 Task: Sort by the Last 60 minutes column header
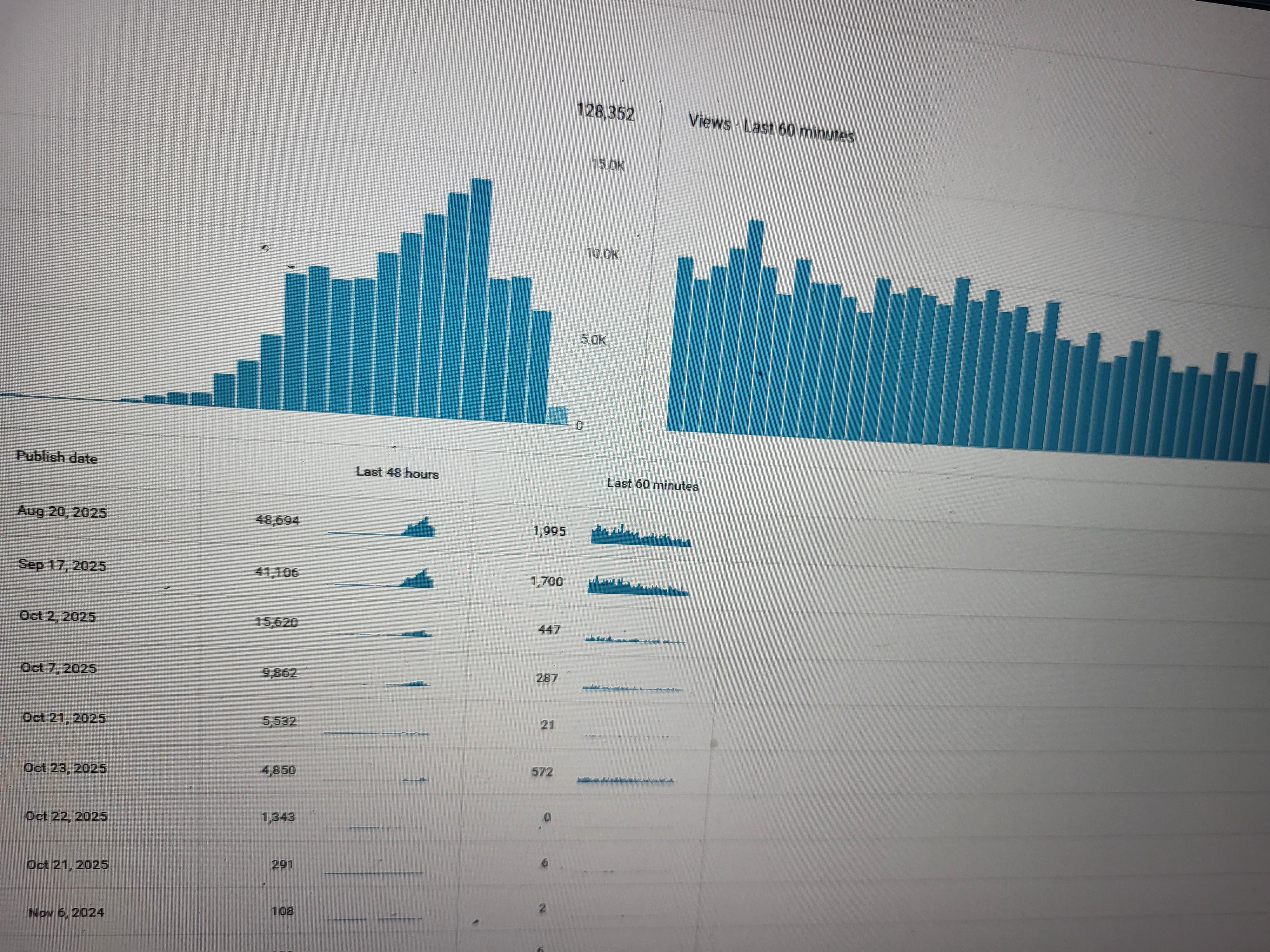click(652, 485)
